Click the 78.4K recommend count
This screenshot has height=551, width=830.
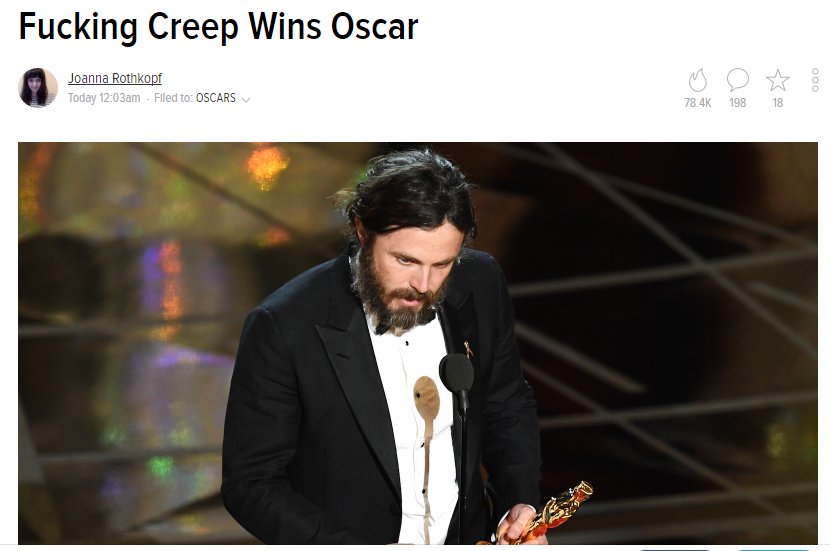coord(698,103)
